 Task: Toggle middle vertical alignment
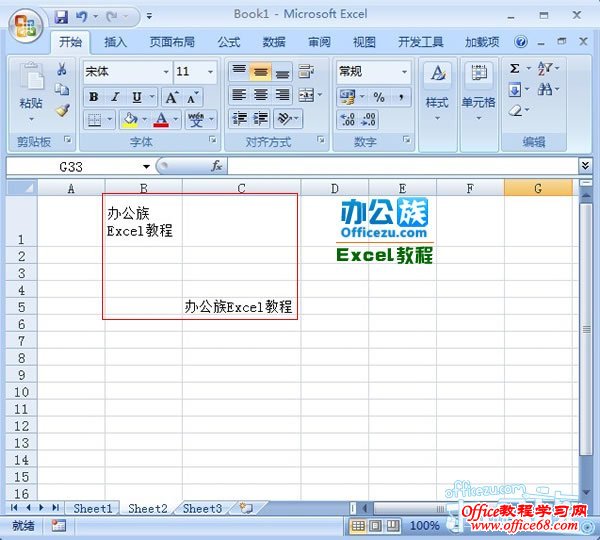pyautogui.click(x=261, y=71)
